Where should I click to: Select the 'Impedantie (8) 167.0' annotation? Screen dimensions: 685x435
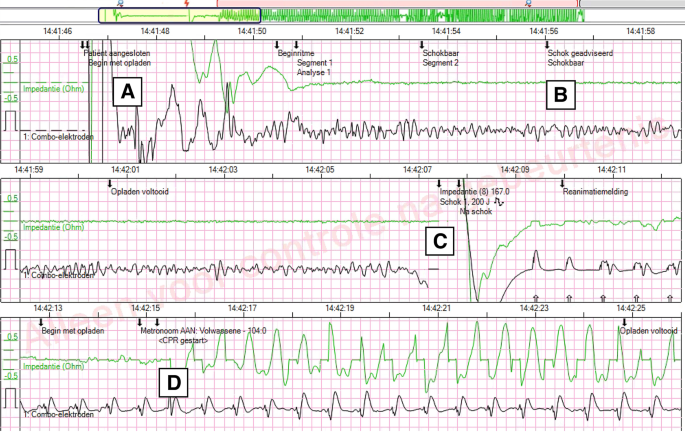(474, 192)
